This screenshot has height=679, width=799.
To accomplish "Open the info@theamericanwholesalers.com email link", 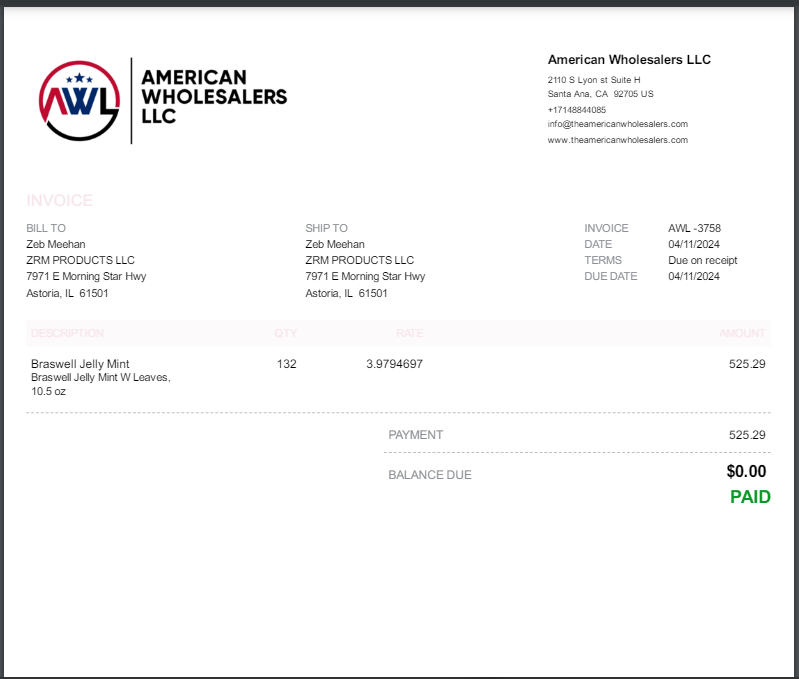I will pos(618,124).
